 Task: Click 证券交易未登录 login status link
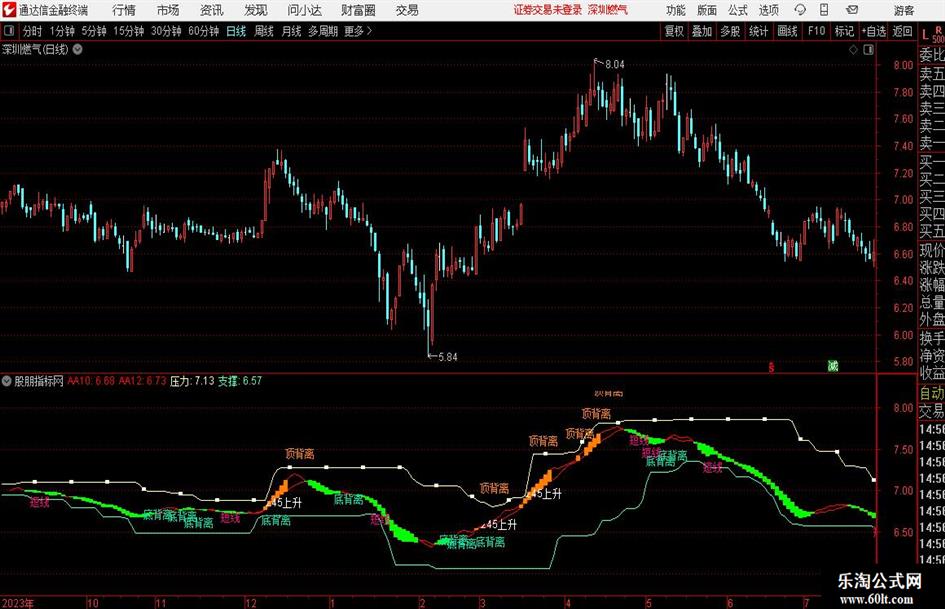pyautogui.click(x=548, y=10)
